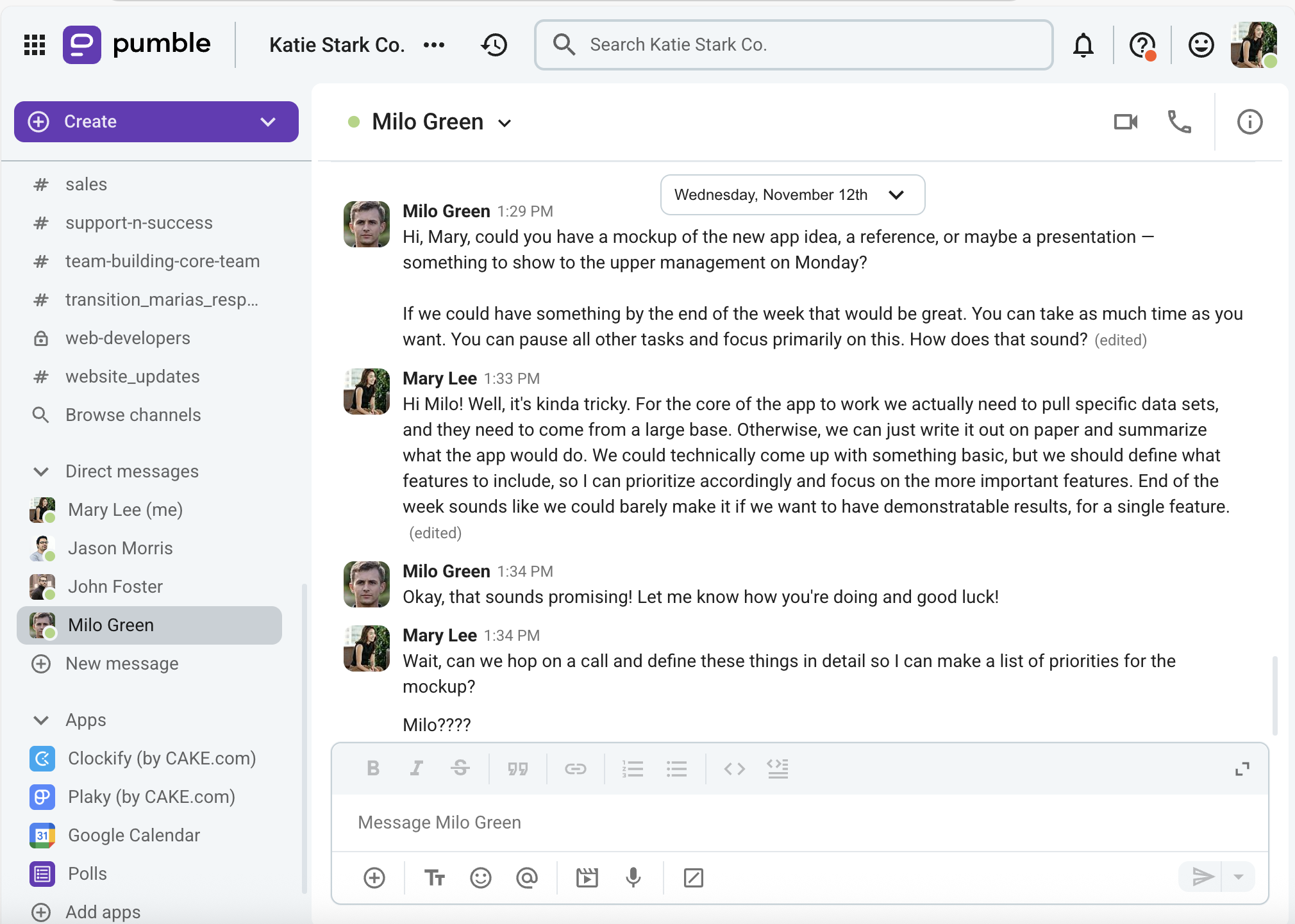Image resolution: width=1295 pixels, height=924 pixels.
Task: Expand the Wednesday, November 12th date picker
Action: (792, 195)
